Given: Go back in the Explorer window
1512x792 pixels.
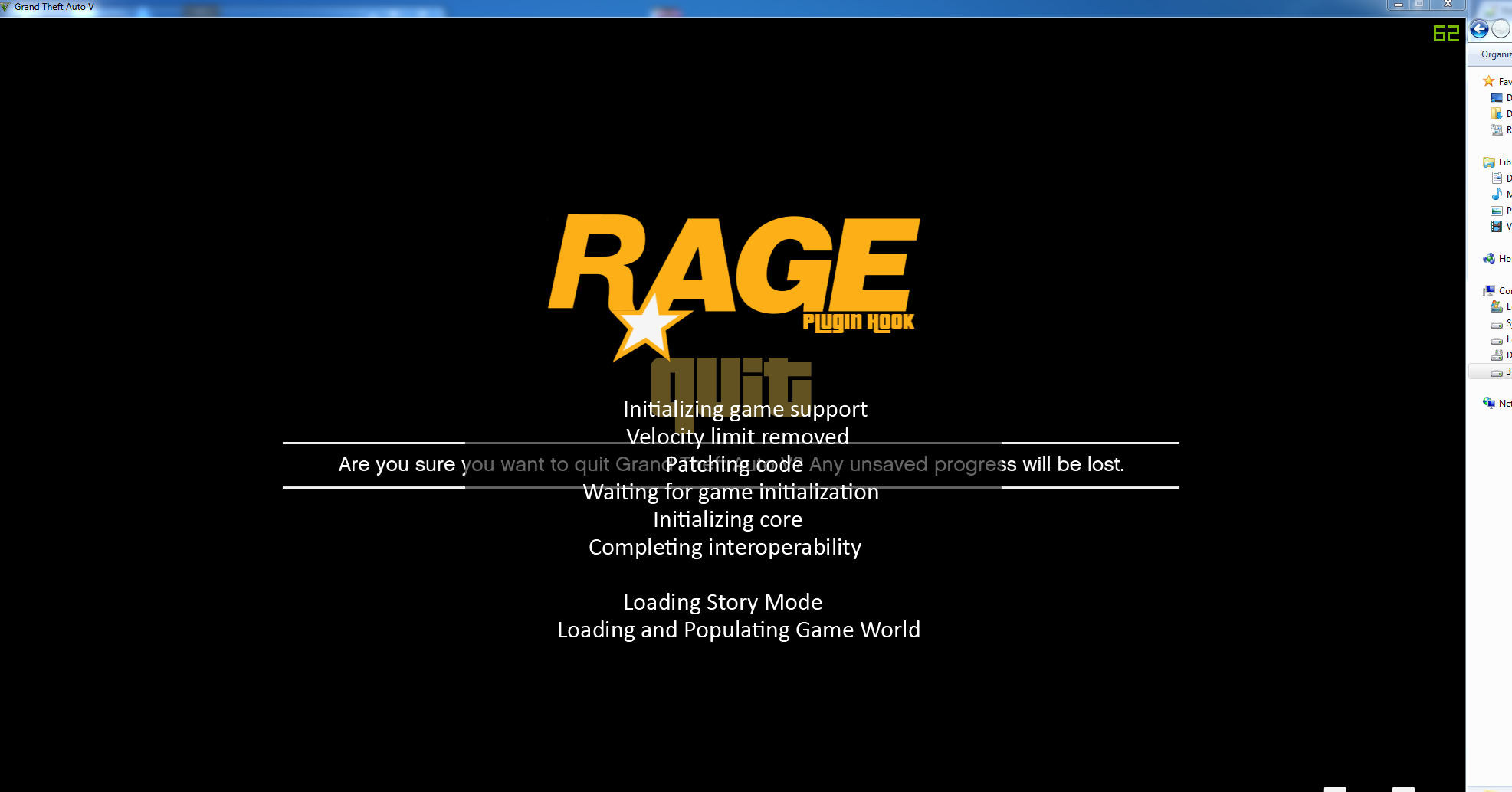Looking at the screenshot, I should point(1479,29).
